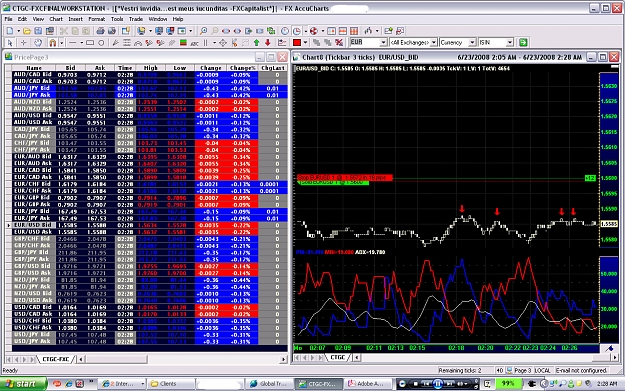This screenshot has height=391, width=625.
Task: Click the media player pause button in taskbar
Action: pos(438,384)
